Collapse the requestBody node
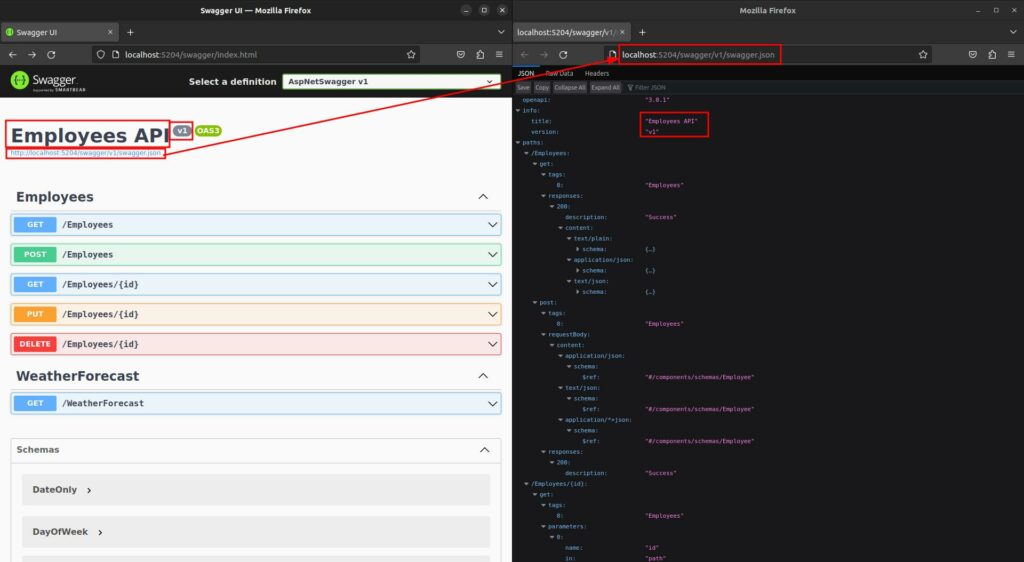The height and width of the screenshot is (562, 1024). tap(544, 335)
